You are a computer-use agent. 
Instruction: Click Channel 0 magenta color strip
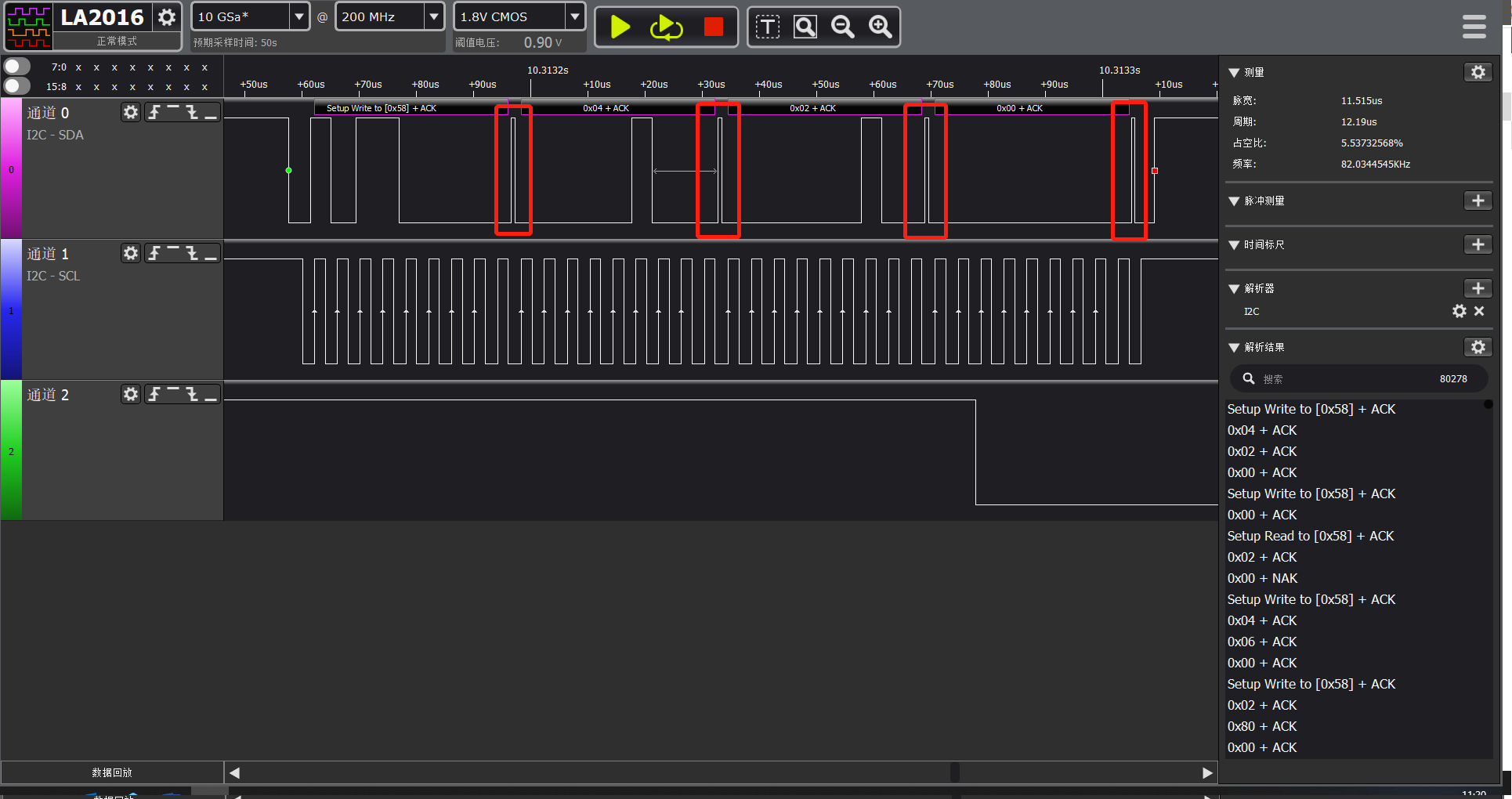(11, 168)
